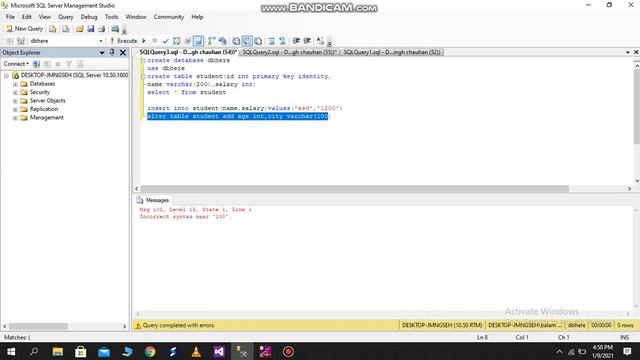
Task: Expand the Management folder
Action: 15,118
